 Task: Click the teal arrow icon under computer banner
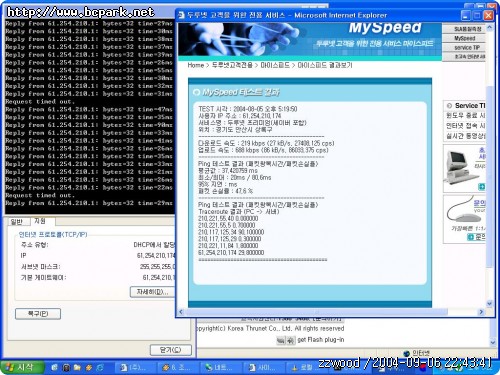(x=482, y=187)
